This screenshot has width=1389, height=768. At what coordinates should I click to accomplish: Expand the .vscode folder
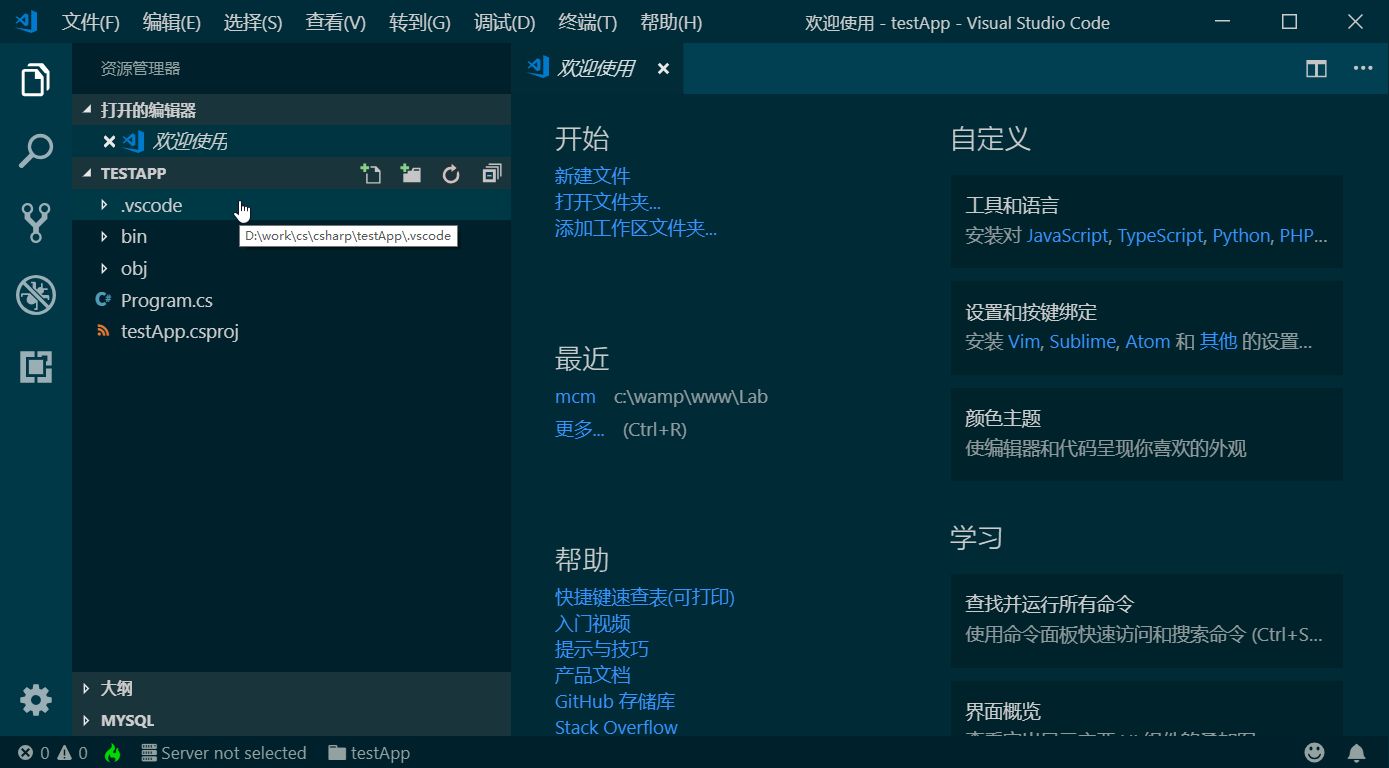coord(151,206)
